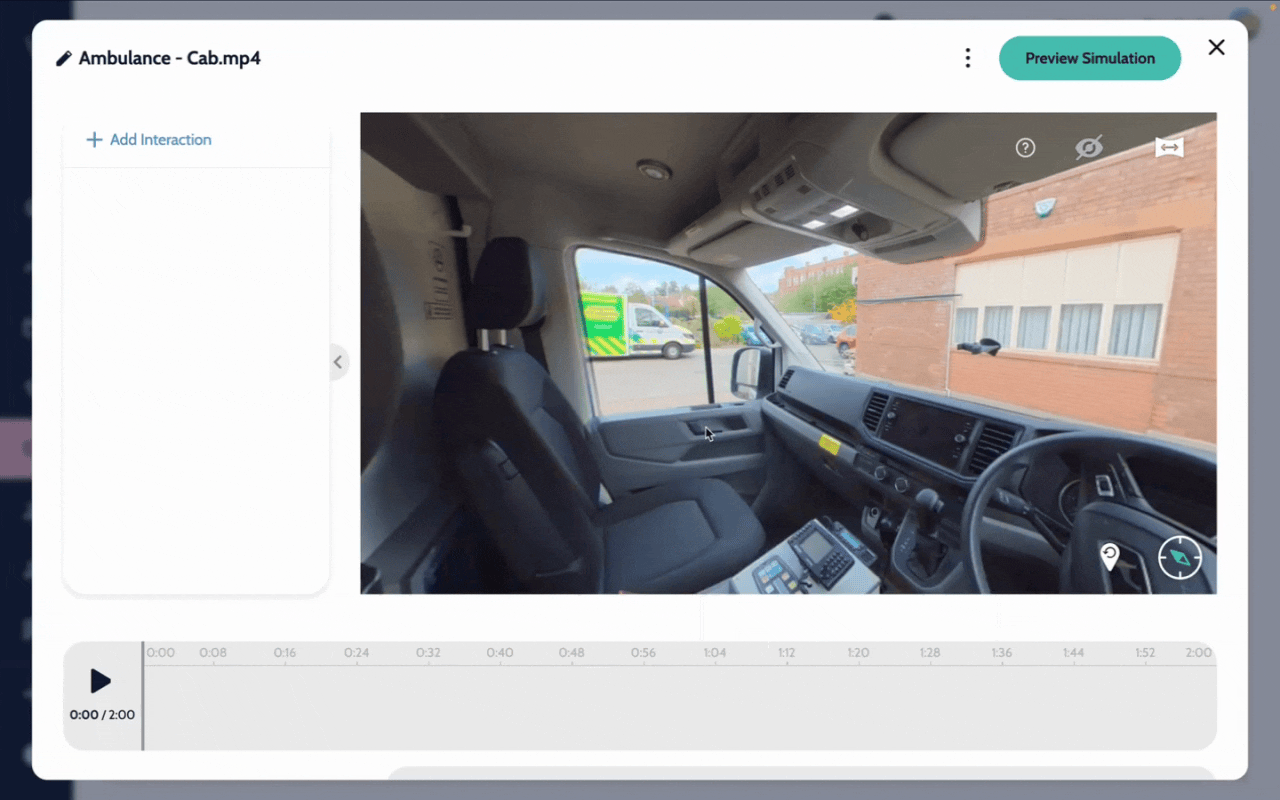Screen dimensions: 1280x800
Task: Jump to the 0:24 timeline mark
Action: 357,653
